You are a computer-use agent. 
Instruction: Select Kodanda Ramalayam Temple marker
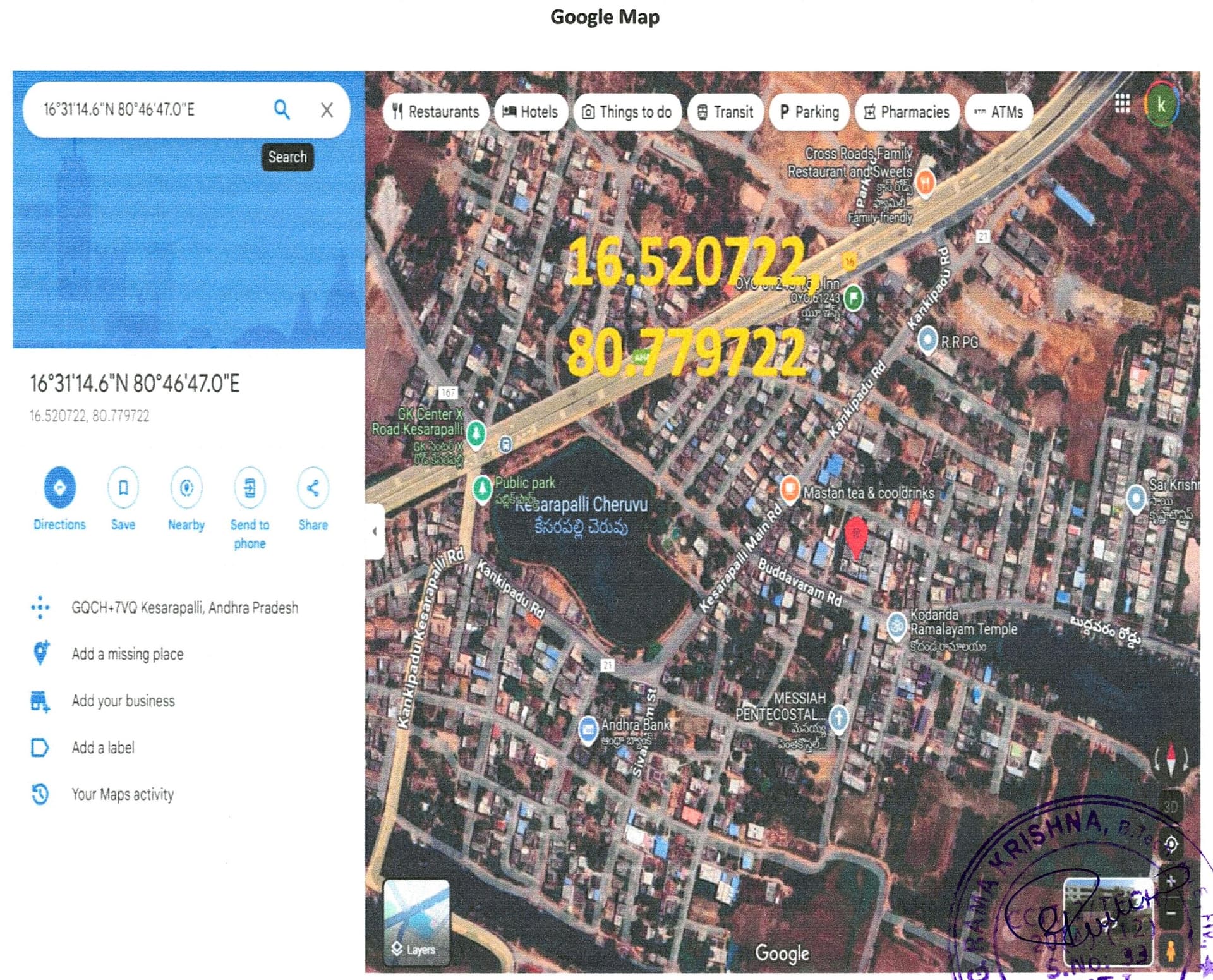(896, 626)
